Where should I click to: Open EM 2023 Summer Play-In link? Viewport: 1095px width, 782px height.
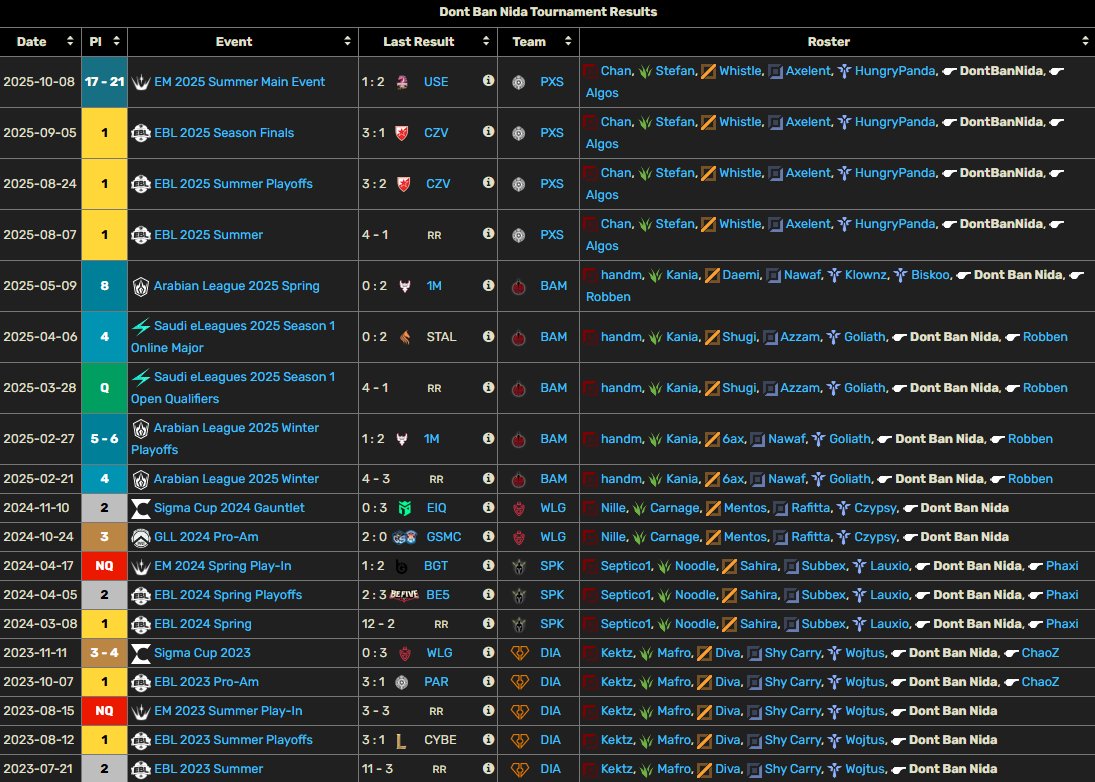(228, 711)
